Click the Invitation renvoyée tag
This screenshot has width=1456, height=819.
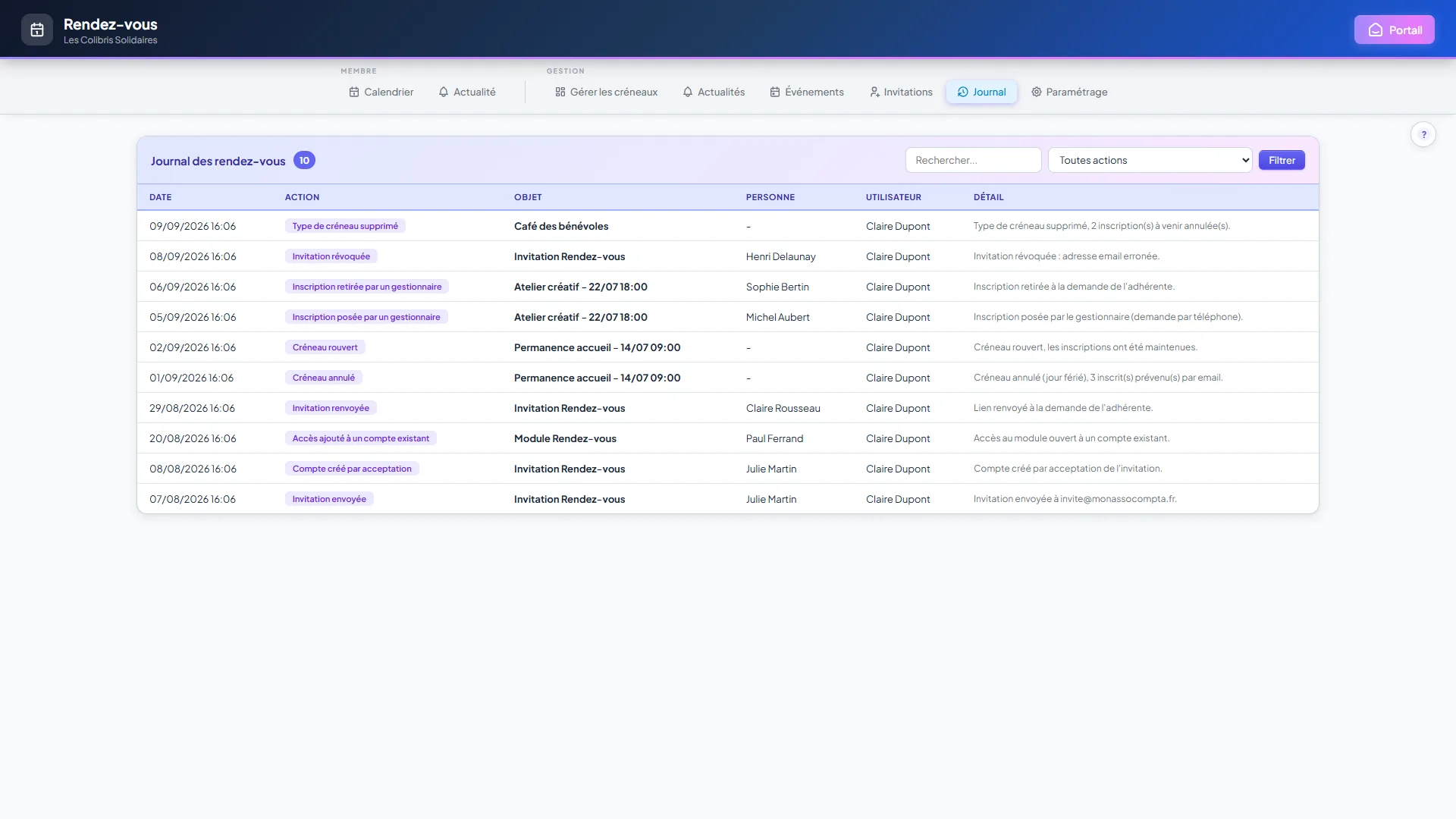[x=331, y=408]
